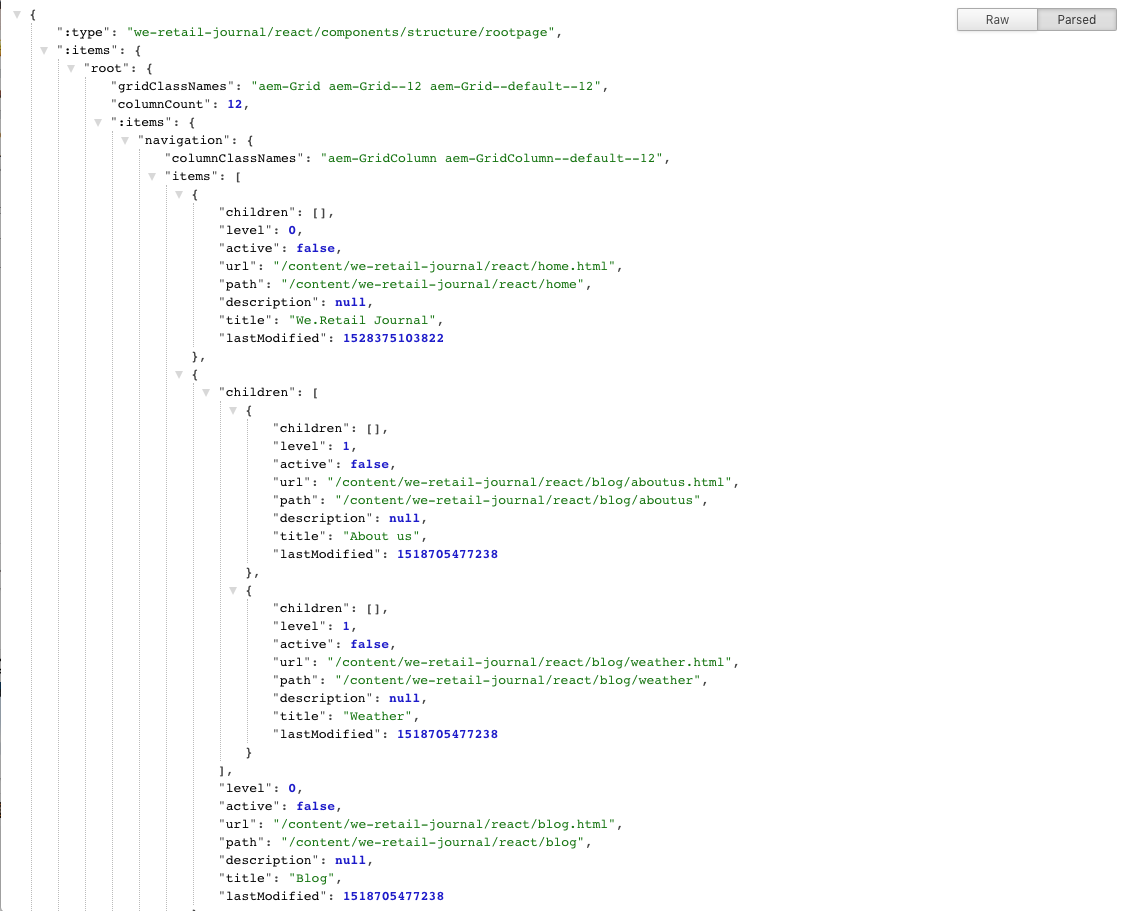Collapse the "root" node
Screen dimensions: 1131x911
pos(71,69)
